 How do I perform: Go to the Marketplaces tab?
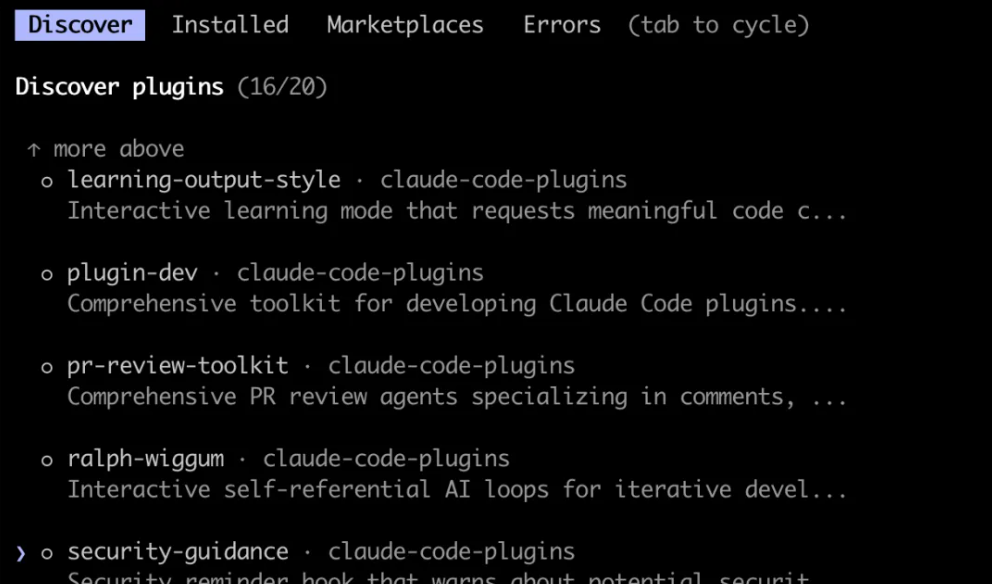tap(405, 25)
